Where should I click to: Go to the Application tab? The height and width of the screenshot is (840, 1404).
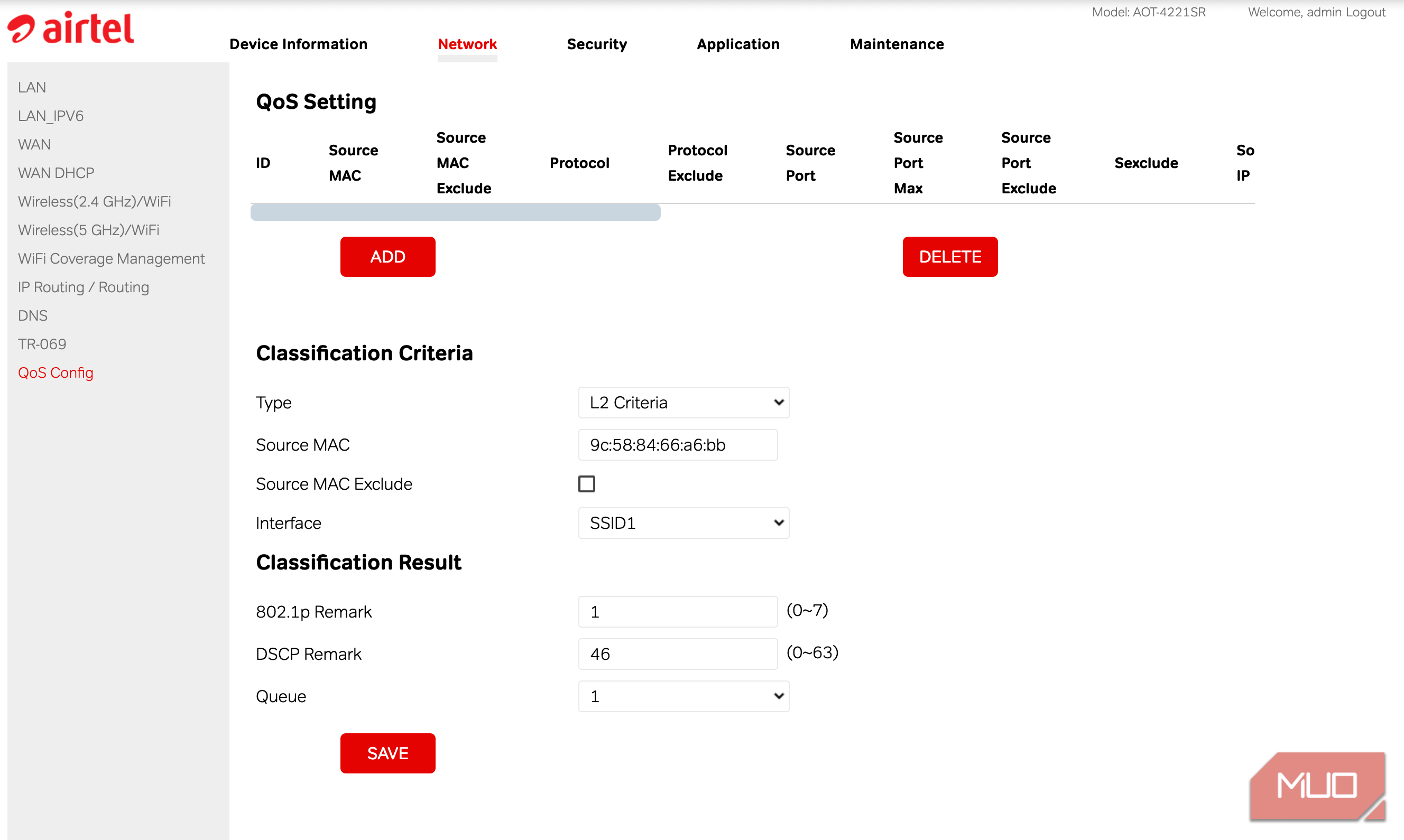tap(738, 44)
